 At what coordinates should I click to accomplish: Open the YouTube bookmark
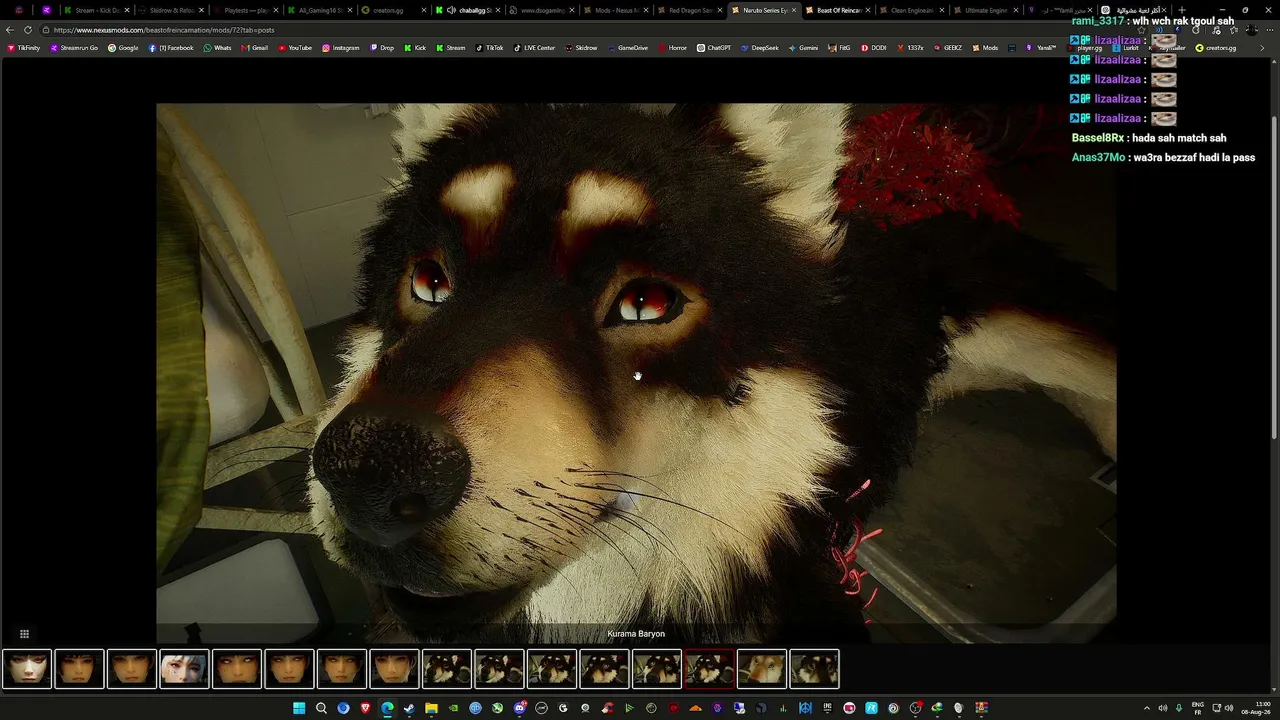[x=295, y=48]
